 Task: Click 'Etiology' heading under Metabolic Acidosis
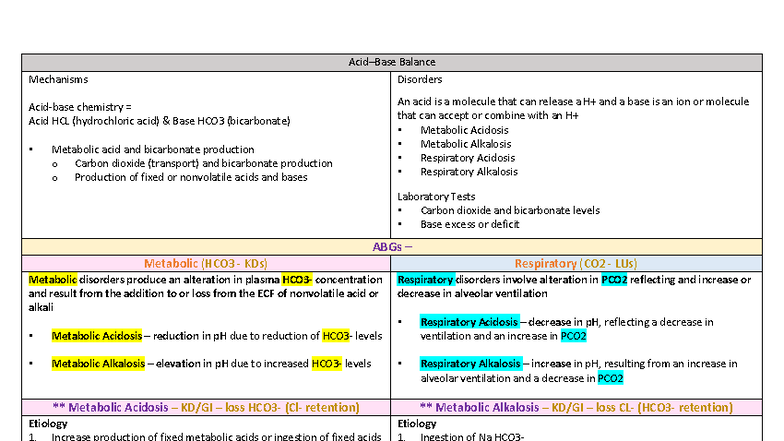tap(48, 424)
